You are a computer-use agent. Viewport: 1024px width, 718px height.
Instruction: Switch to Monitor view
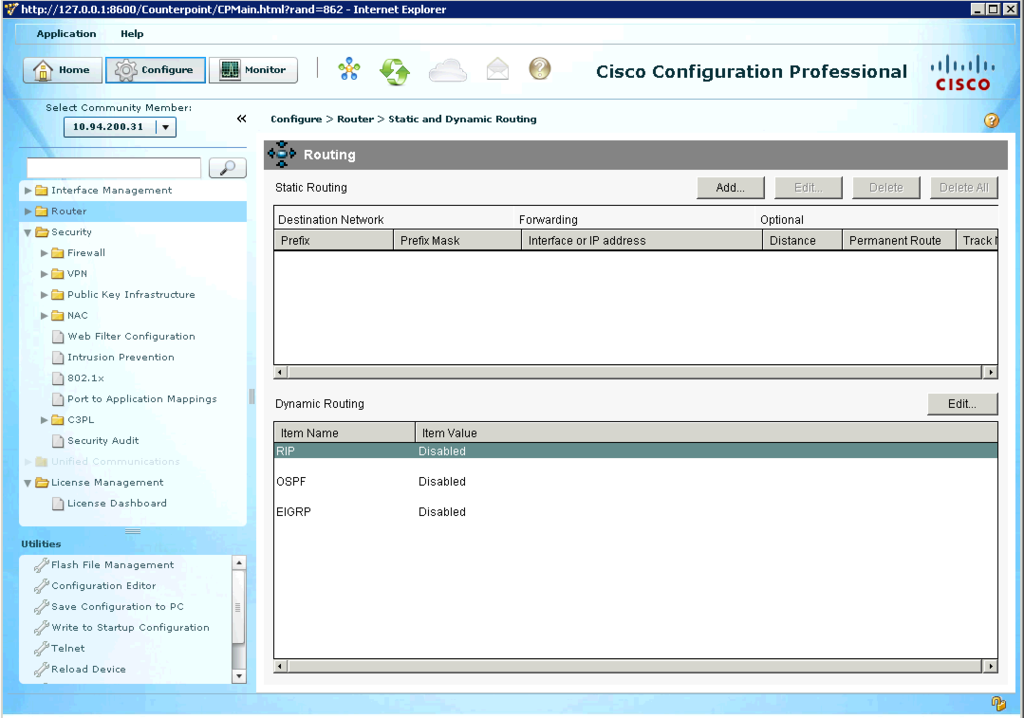[253, 70]
